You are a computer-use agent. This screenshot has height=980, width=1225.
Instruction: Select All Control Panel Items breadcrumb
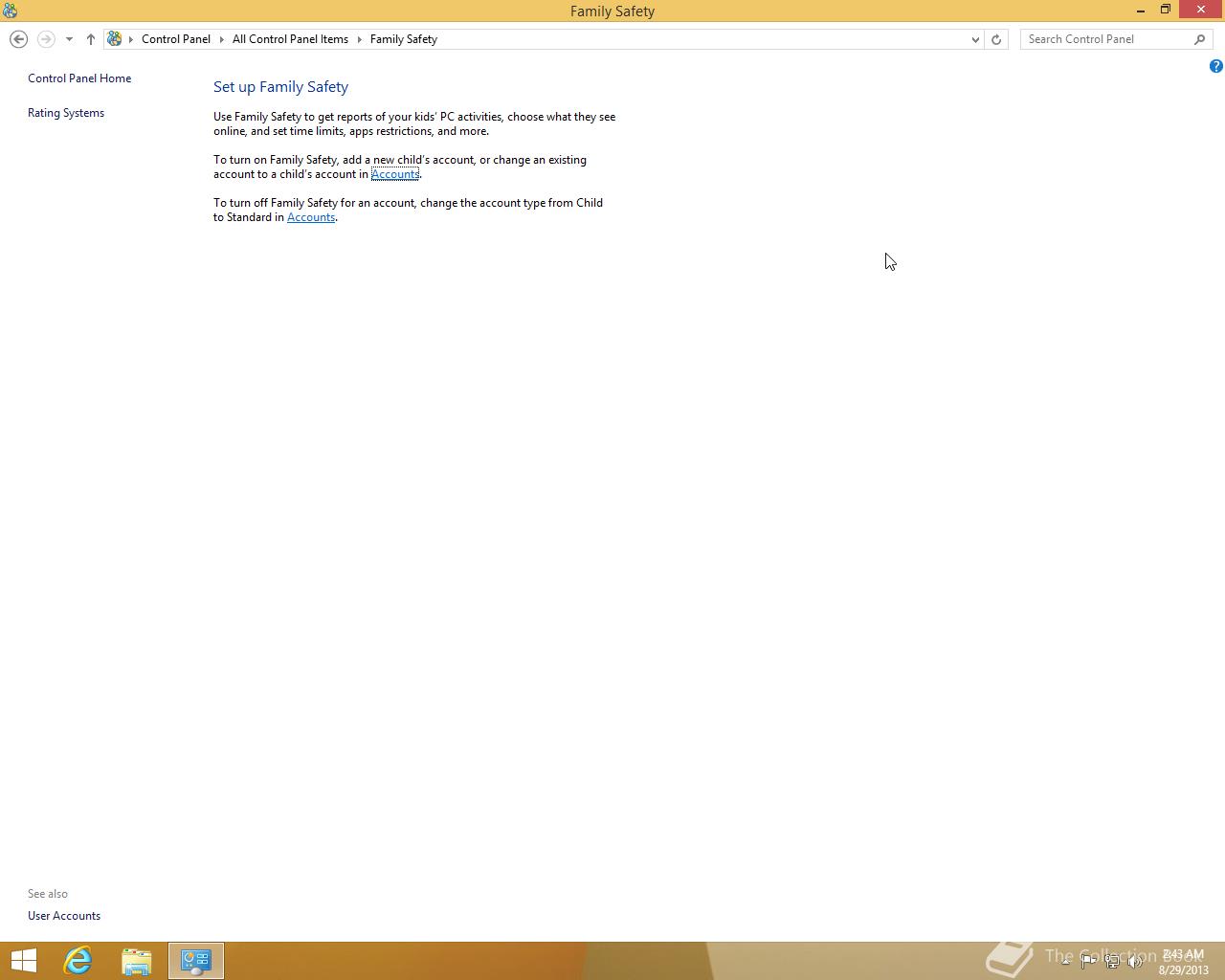click(x=290, y=39)
